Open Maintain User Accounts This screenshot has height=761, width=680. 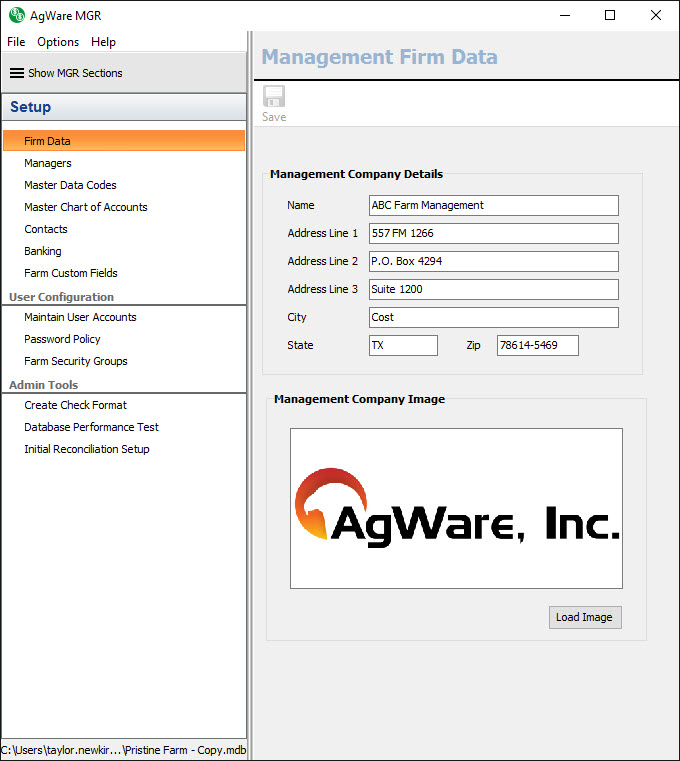[80, 317]
